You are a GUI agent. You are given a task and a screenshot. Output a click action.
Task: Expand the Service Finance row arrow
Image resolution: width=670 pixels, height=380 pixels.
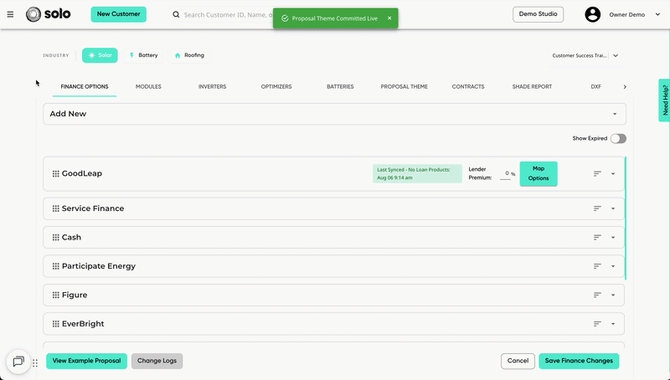[613, 209]
